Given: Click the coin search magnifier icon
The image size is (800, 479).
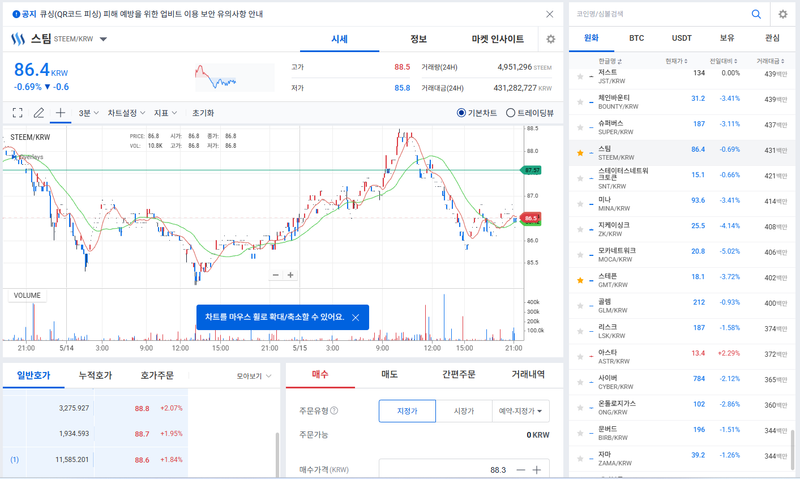Looking at the screenshot, I should point(756,14).
